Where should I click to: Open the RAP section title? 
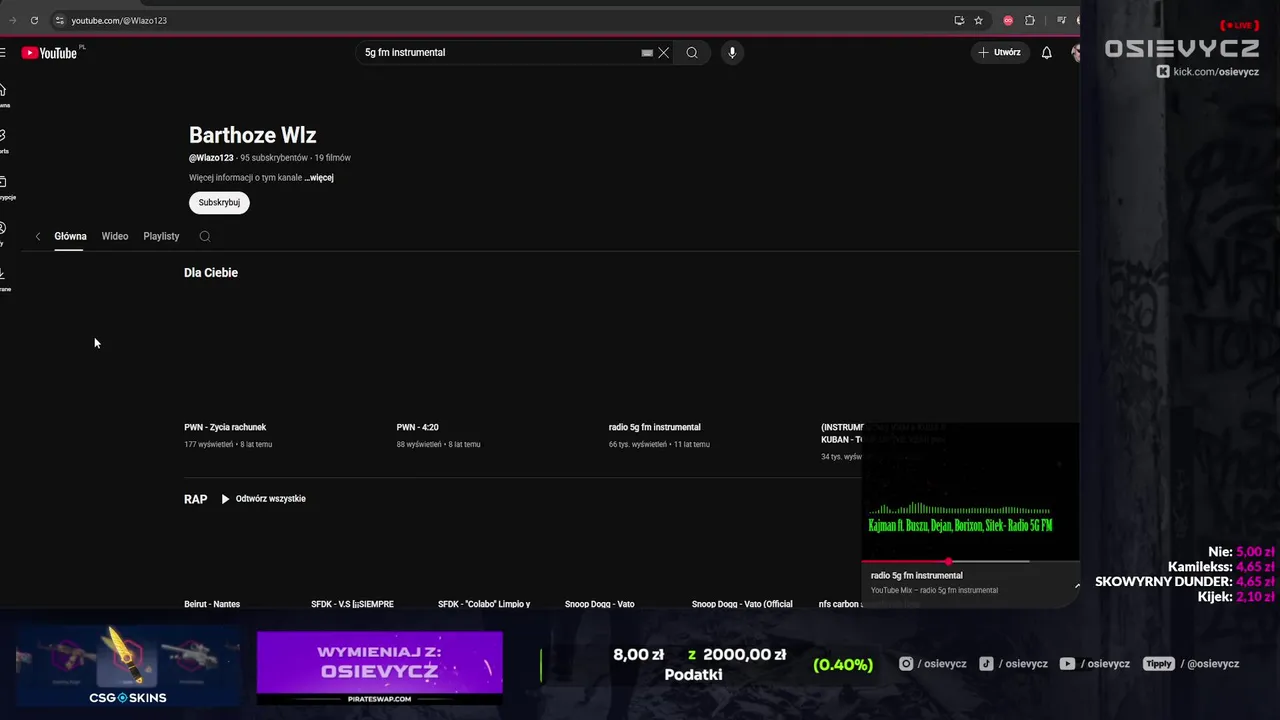tap(195, 499)
